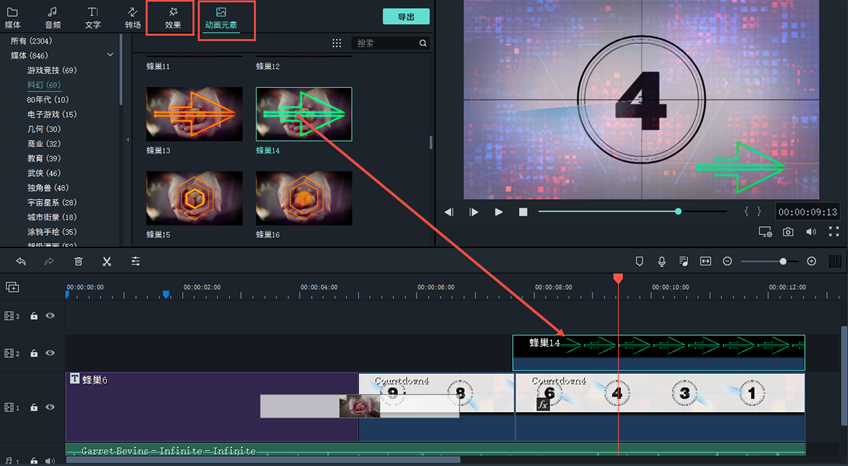Open the grid view options dropdown
848x466 pixels.
pos(336,44)
